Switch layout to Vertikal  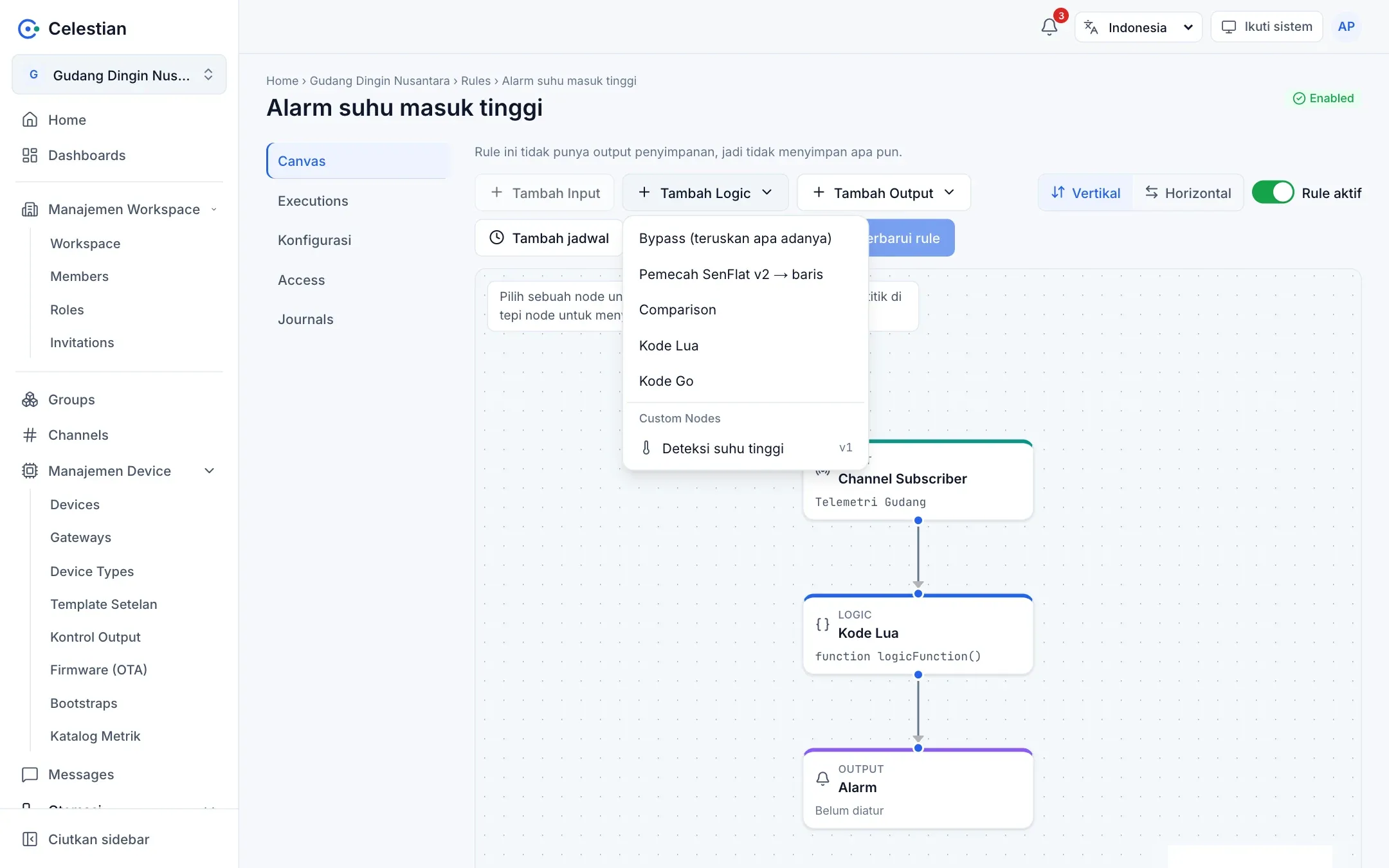(1085, 192)
